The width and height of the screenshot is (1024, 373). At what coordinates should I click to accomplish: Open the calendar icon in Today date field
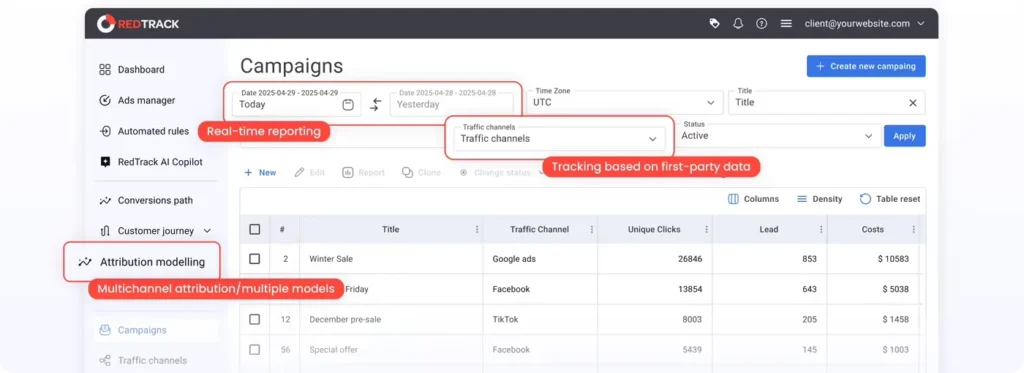348,105
